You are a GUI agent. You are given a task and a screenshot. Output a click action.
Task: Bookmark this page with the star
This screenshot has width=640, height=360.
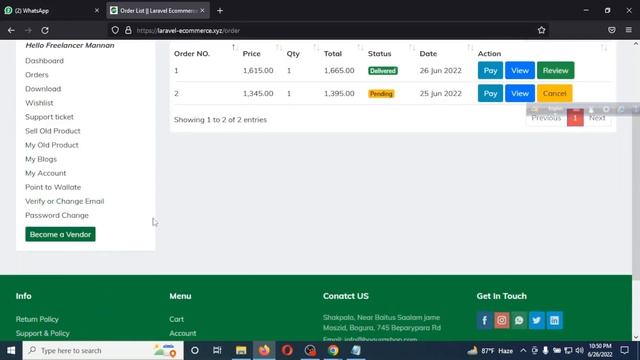[541, 30]
